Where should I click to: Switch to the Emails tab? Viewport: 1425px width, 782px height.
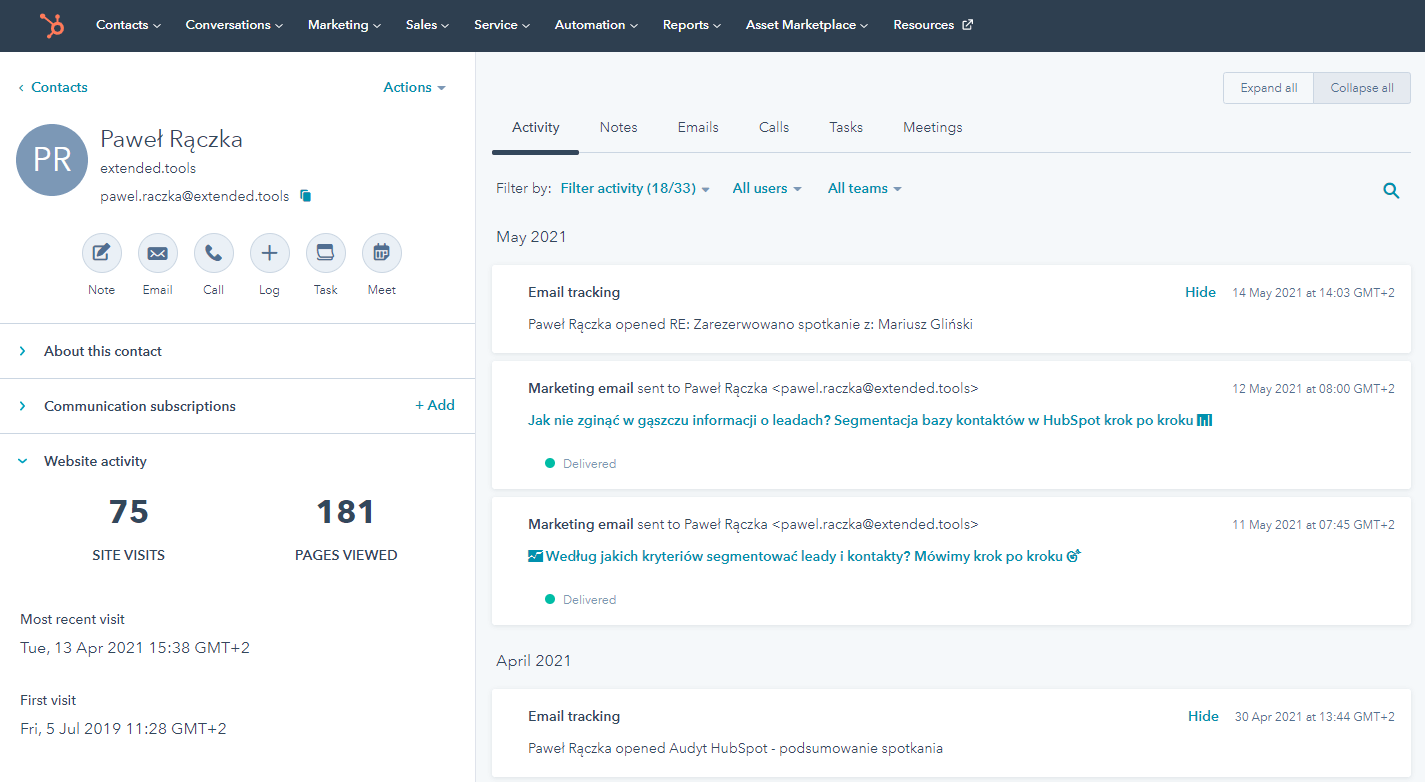click(x=698, y=127)
